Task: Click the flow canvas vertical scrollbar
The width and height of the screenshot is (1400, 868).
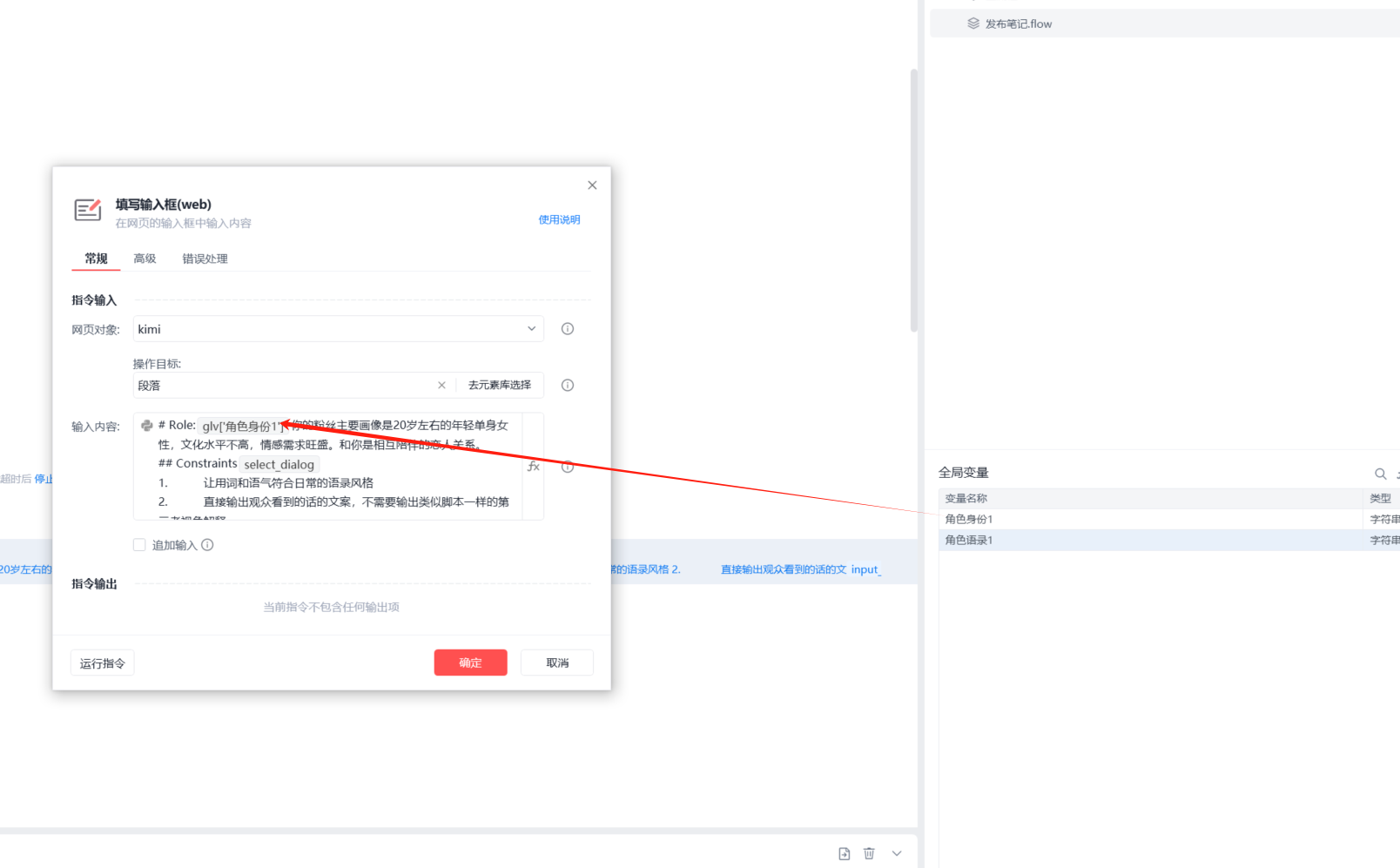Action: [x=913, y=200]
